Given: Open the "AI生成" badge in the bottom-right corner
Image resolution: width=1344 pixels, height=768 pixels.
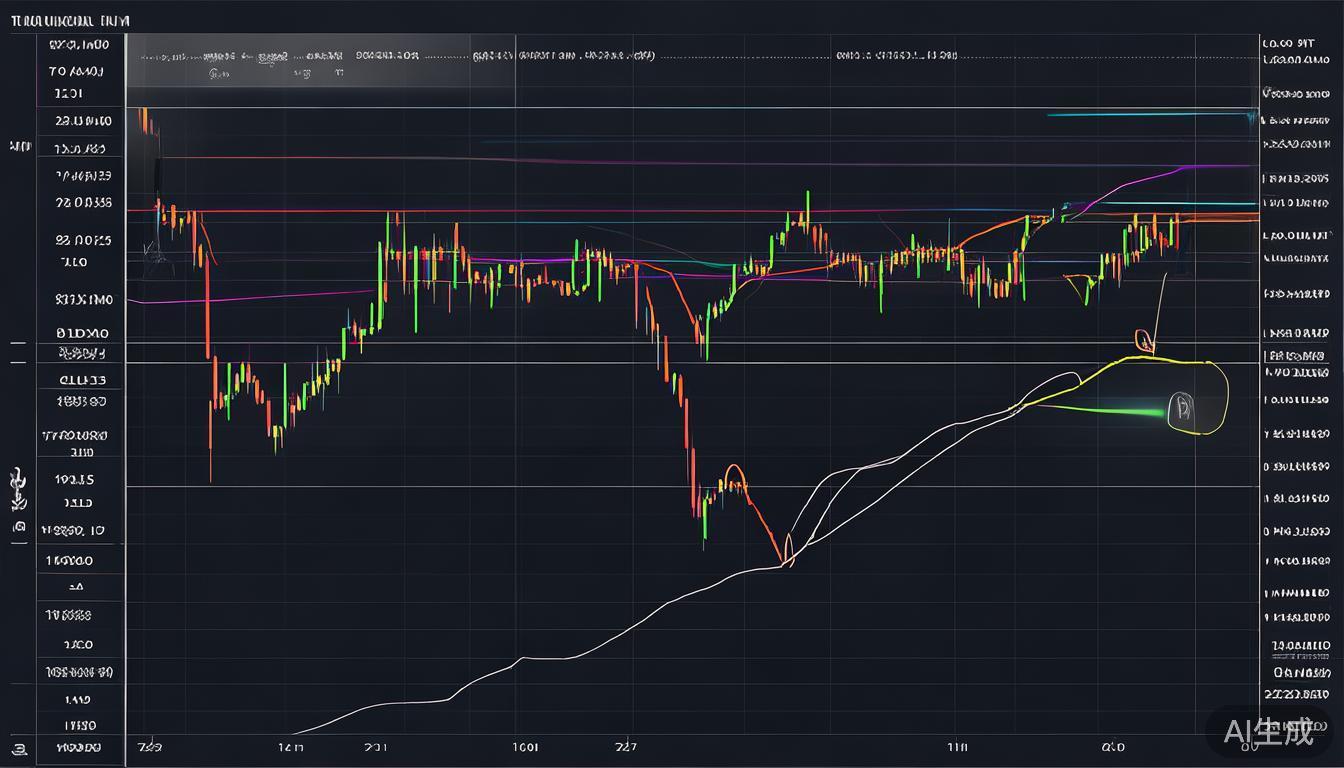Looking at the screenshot, I should point(1268,732).
